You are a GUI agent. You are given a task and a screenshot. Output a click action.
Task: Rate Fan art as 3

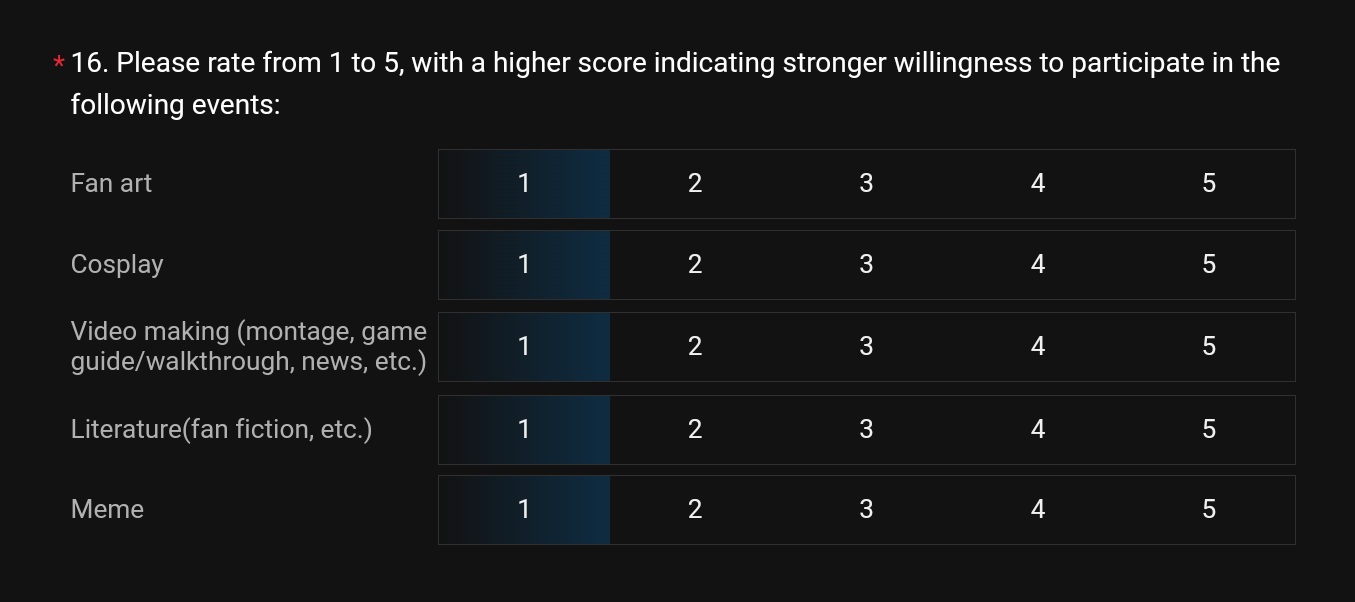coord(866,184)
